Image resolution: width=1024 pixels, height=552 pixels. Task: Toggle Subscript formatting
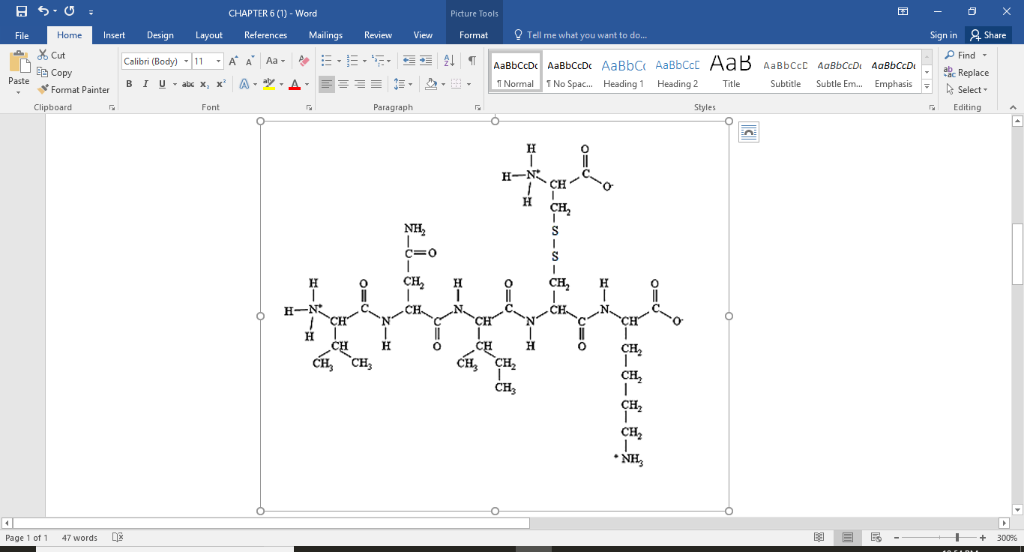(x=204, y=84)
